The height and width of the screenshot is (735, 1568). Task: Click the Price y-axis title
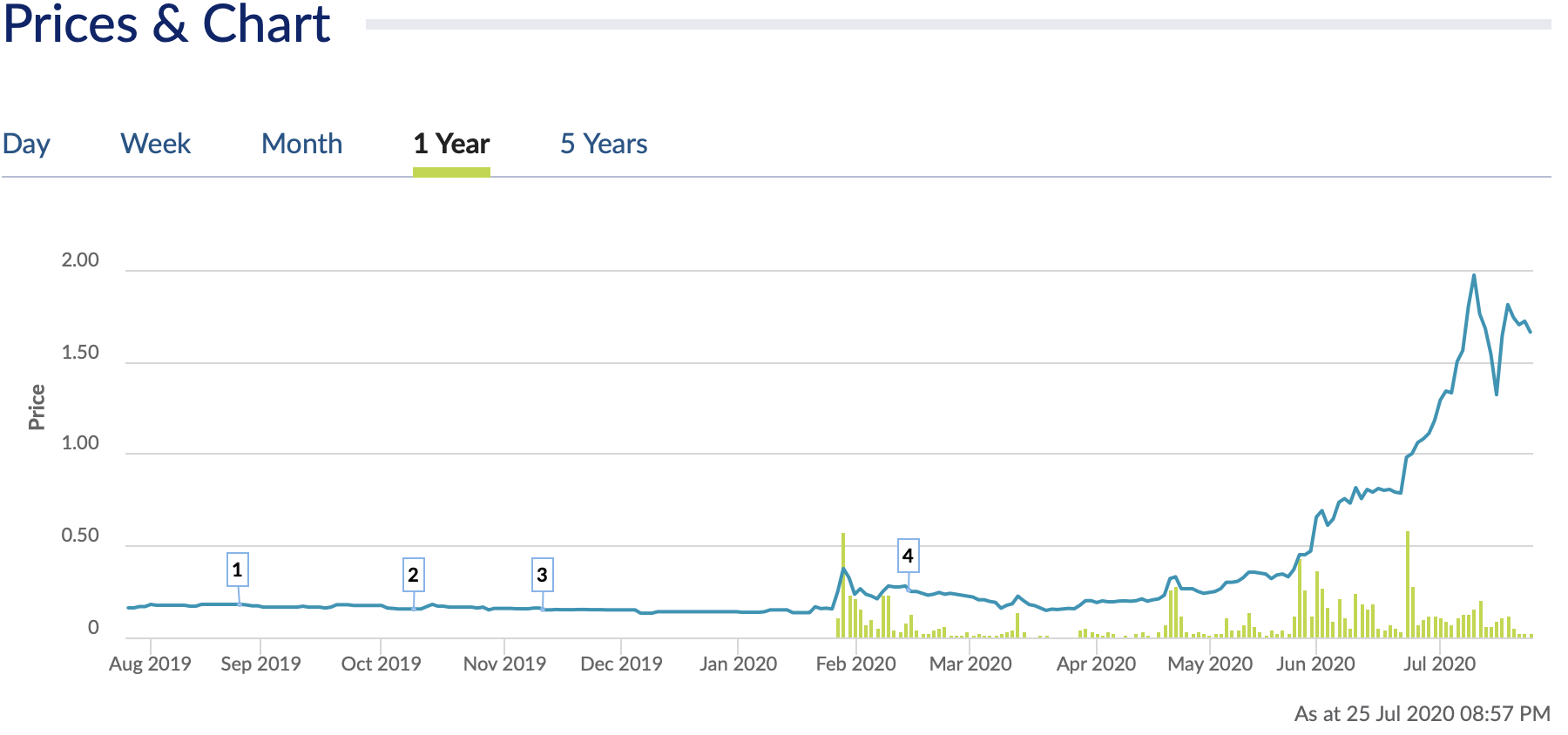point(37,407)
